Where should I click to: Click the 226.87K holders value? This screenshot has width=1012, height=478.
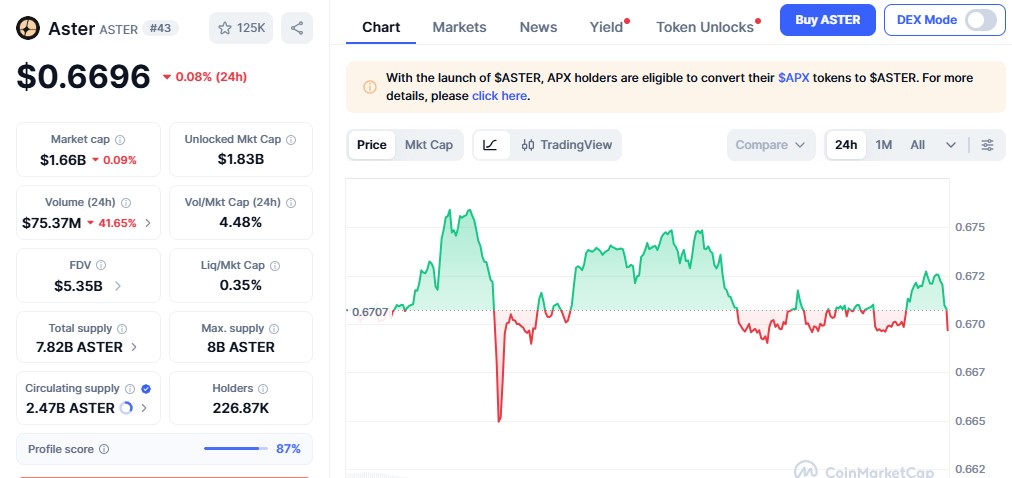pos(241,408)
